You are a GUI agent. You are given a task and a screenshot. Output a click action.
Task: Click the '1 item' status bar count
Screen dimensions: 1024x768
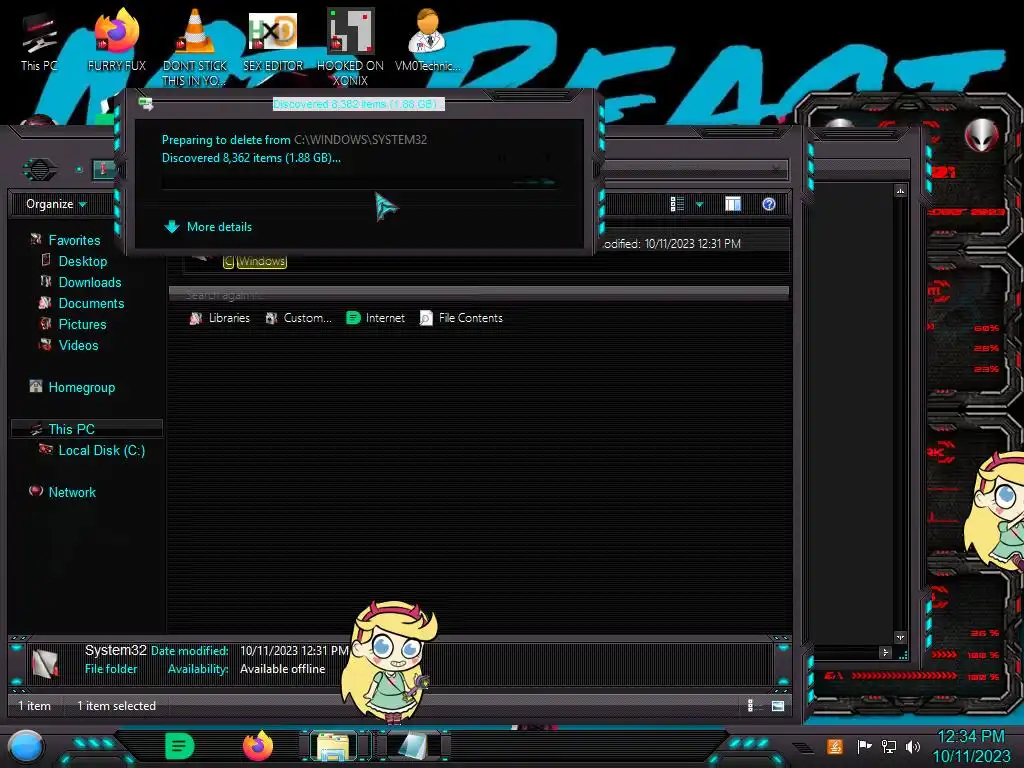click(35, 705)
